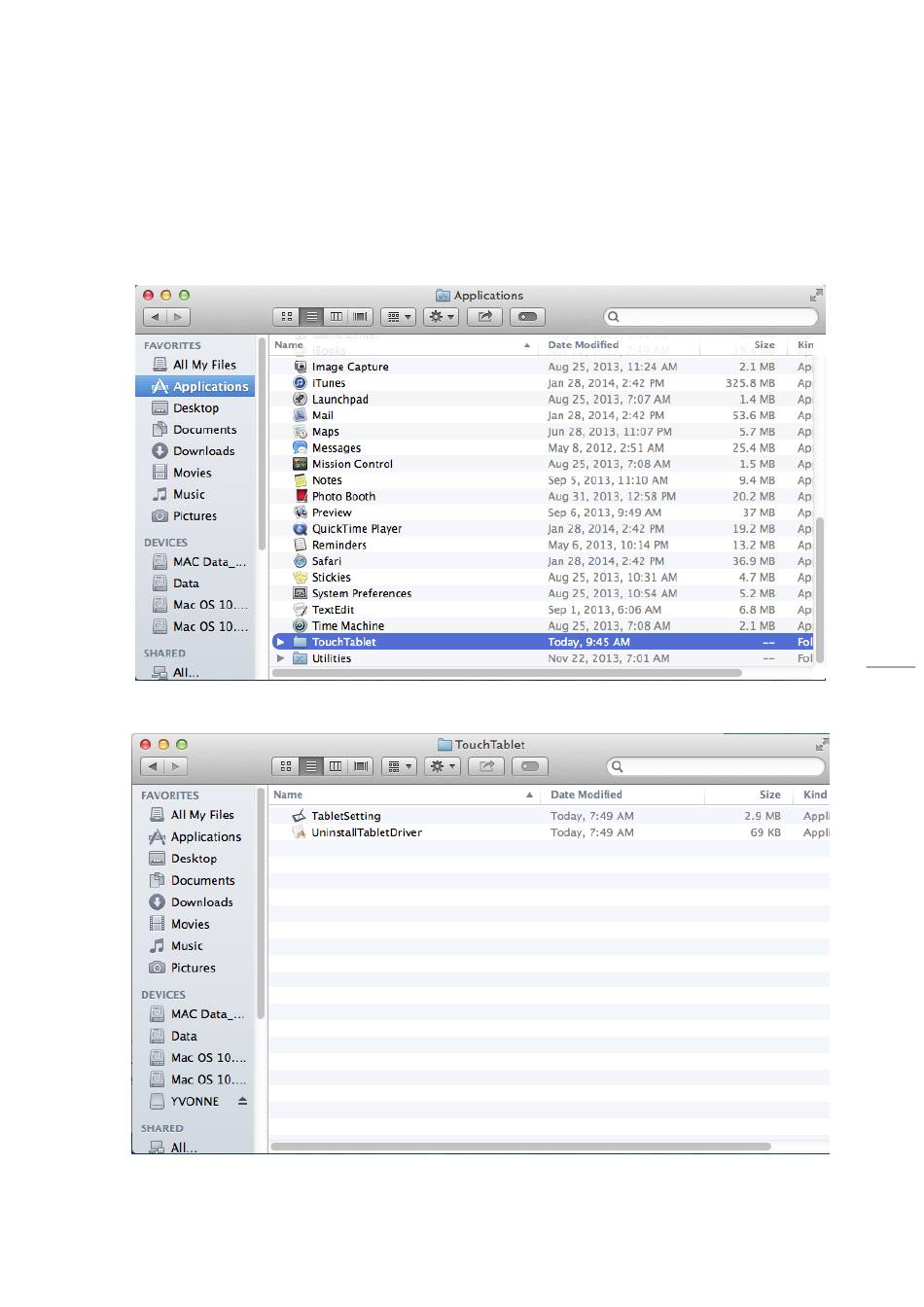Click Cover Flow view button in TouchTablet window
The height and width of the screenshot is (1307, 924).
pyautogui.click(x=362, y=766)
